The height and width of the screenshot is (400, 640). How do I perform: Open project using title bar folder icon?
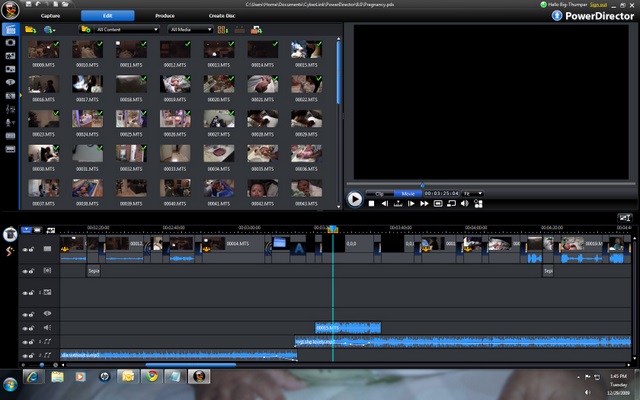coord(65,4)
